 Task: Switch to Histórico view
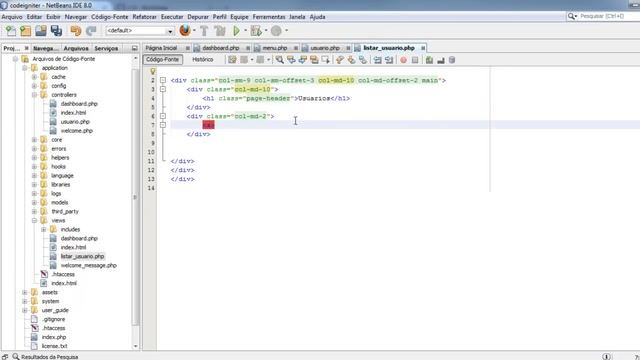(203, 60)
